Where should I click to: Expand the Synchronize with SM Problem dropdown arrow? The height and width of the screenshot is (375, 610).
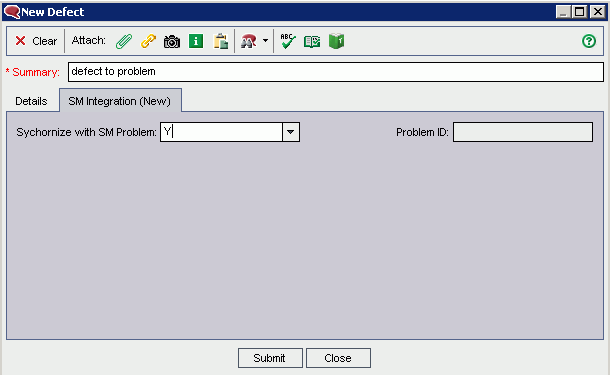point(291,132)
